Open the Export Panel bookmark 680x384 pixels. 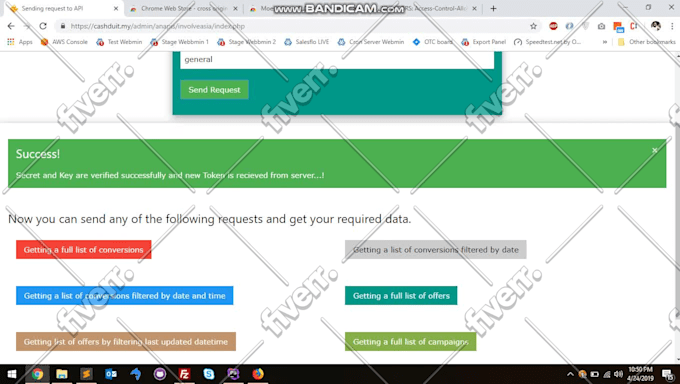tap(484, 42)
